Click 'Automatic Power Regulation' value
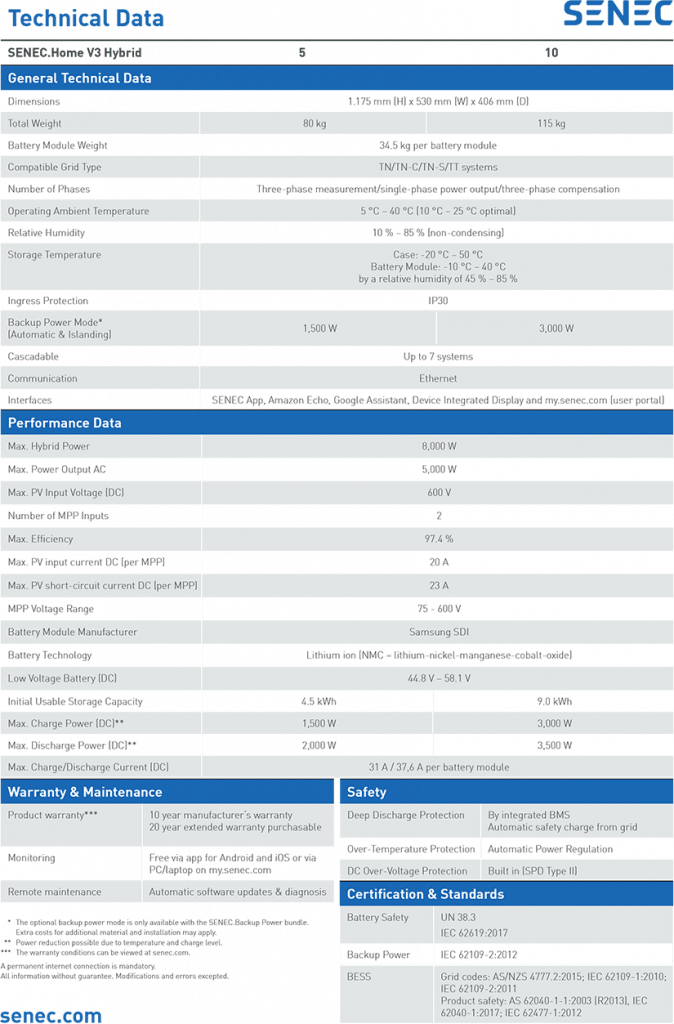Viewport: 674px width, 1024px height. (x=550, y=850)
